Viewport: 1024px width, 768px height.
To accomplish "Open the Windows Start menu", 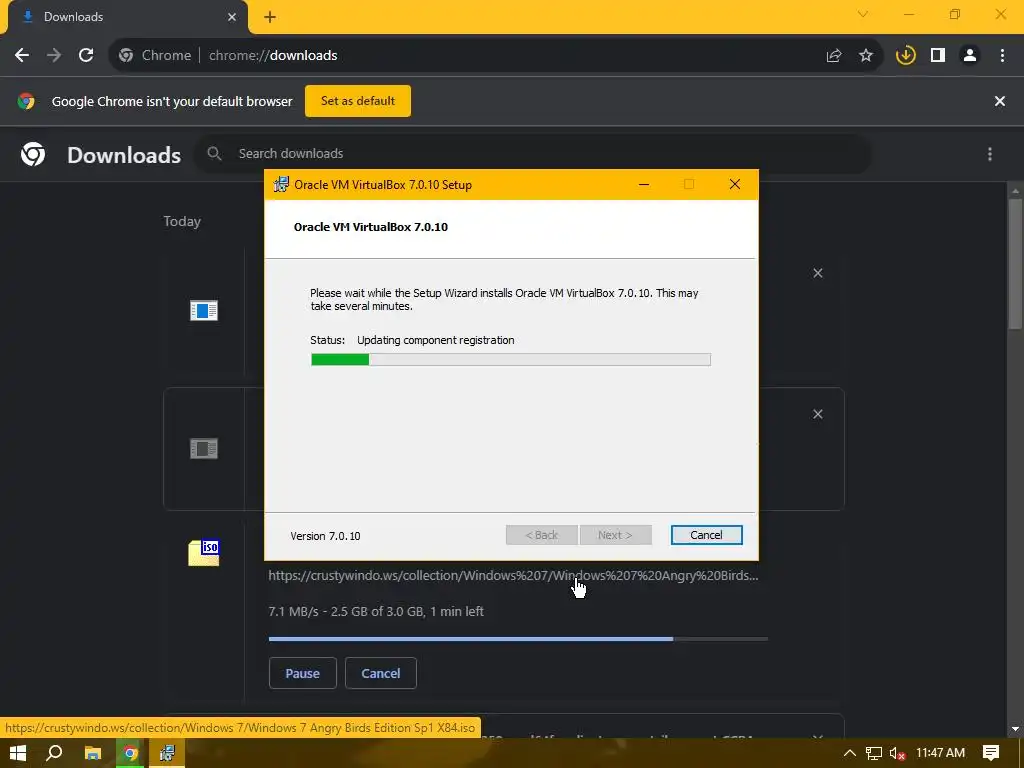I will click(x=18, y=753).
